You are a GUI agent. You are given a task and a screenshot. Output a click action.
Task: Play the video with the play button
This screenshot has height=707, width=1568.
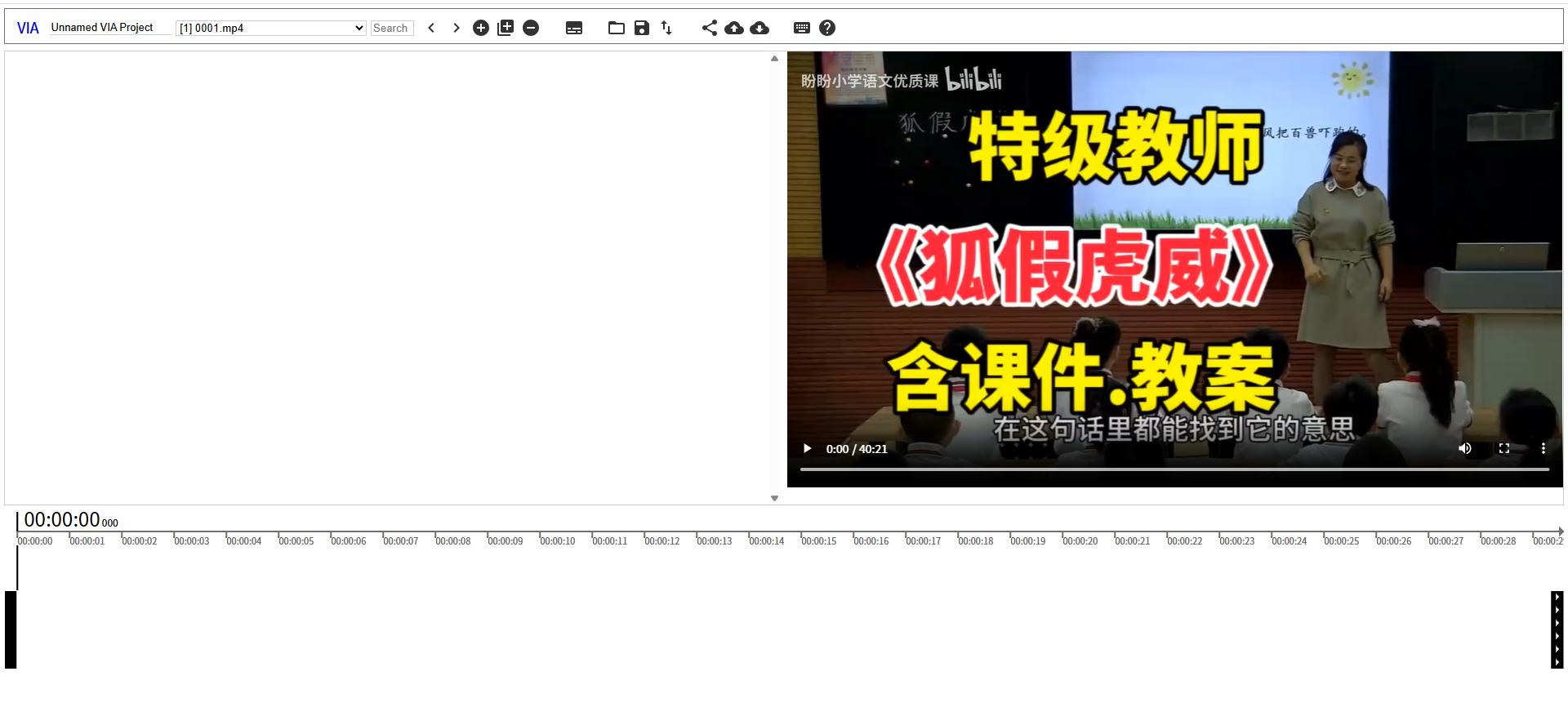pyautogui.click(x=808, y=448)
